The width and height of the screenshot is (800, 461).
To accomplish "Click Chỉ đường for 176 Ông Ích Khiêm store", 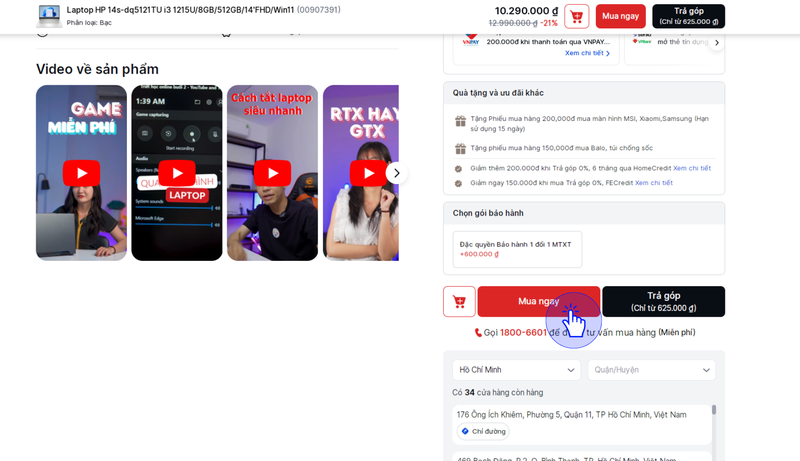I will [483, 431].
